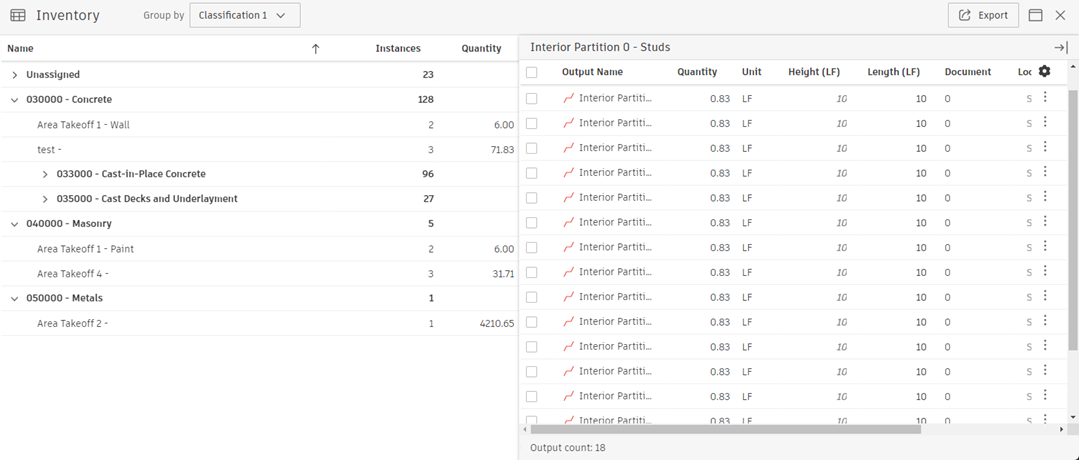Open the Classification 1 group-by dropdown
This screenshot has width=1079, height=460.
(x=244, y=16)
